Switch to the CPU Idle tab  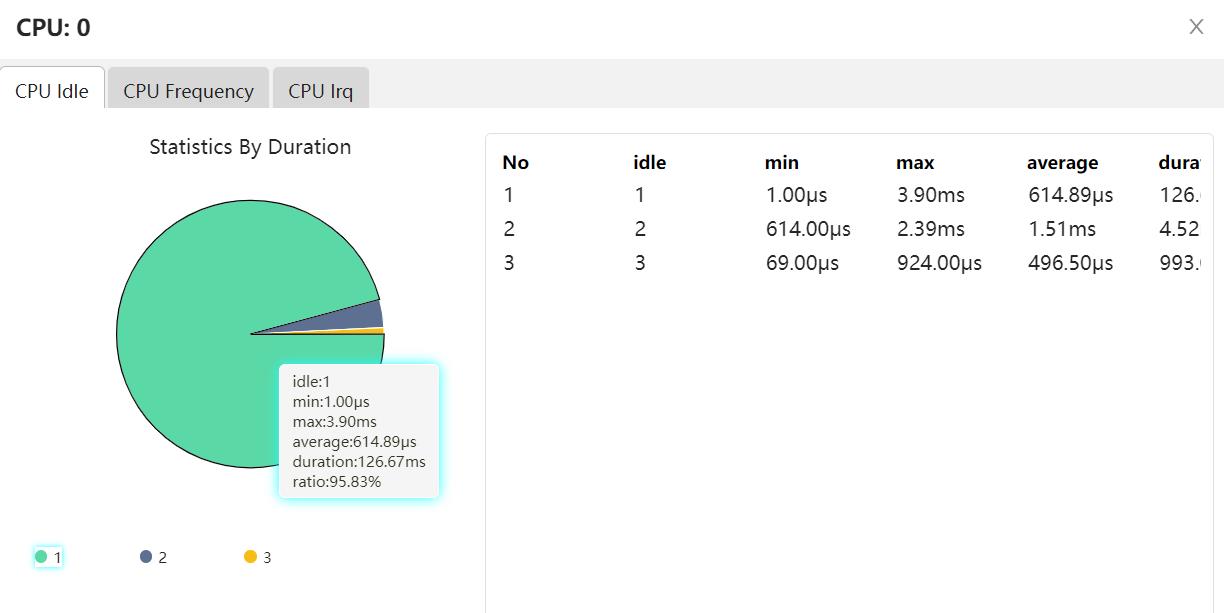(52, 91)
